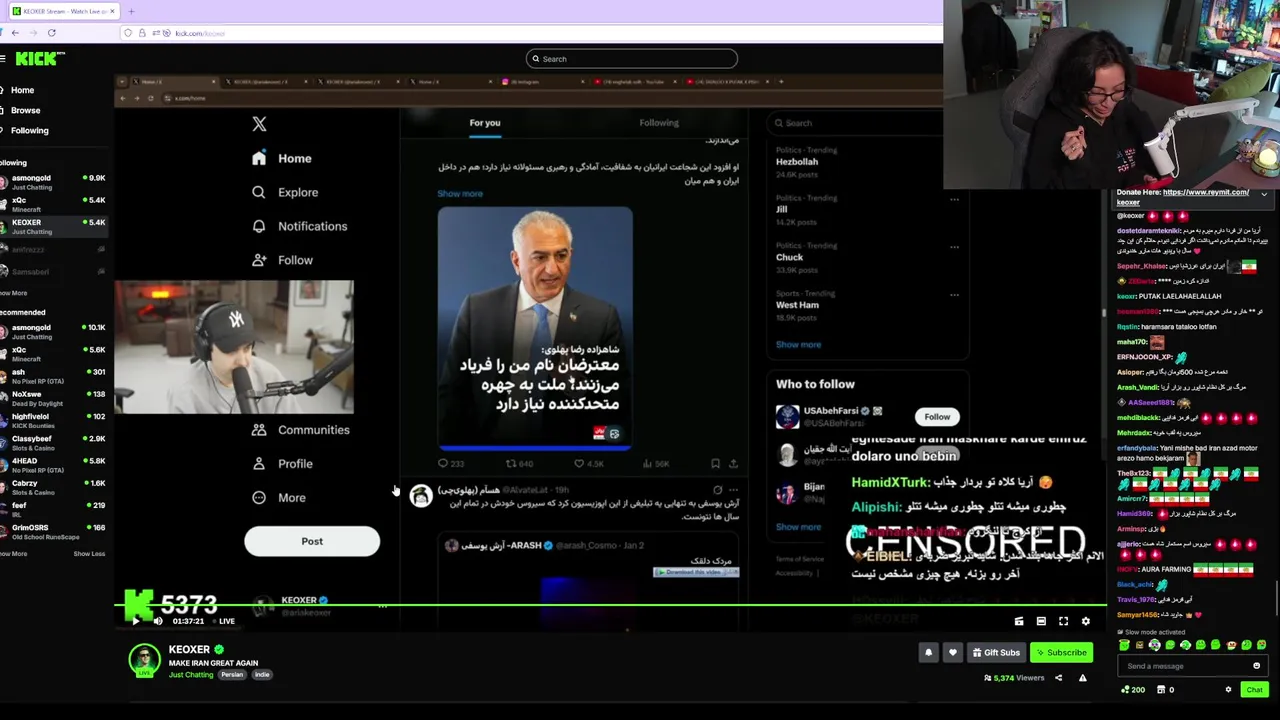The height and width of the screenshot is (720, 1280).
Task: Close the KEOXER Stream browser tab
Action: click(112, 11)
